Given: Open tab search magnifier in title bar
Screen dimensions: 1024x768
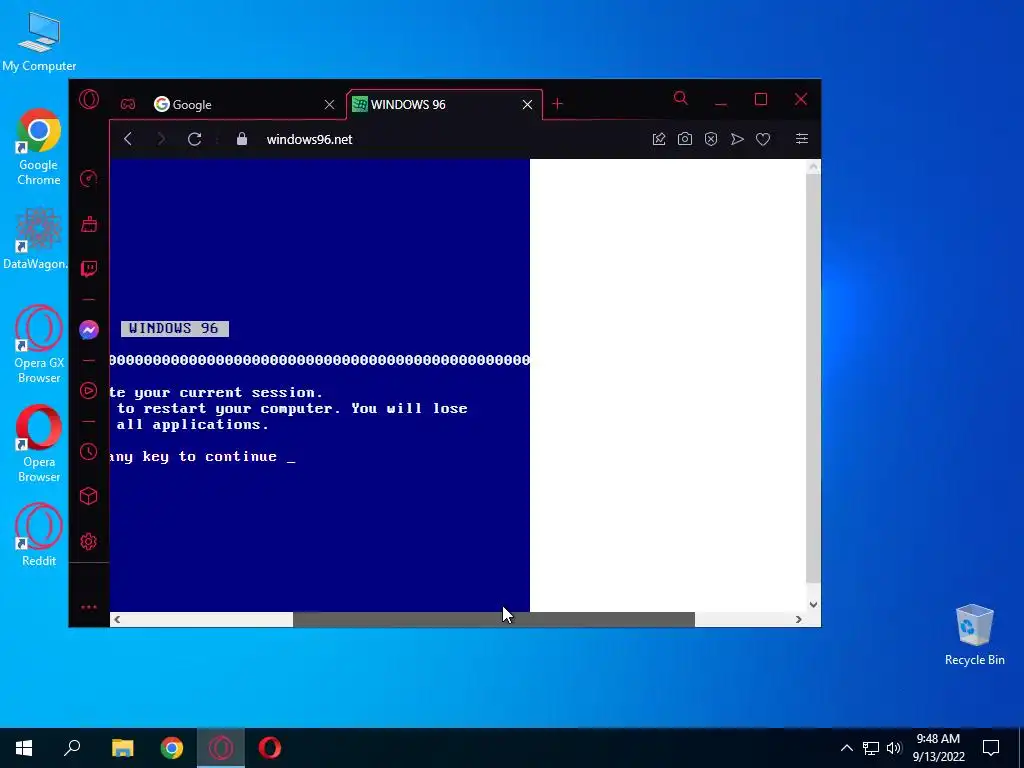Looking at the screenshot, I should tap(680, 99).
